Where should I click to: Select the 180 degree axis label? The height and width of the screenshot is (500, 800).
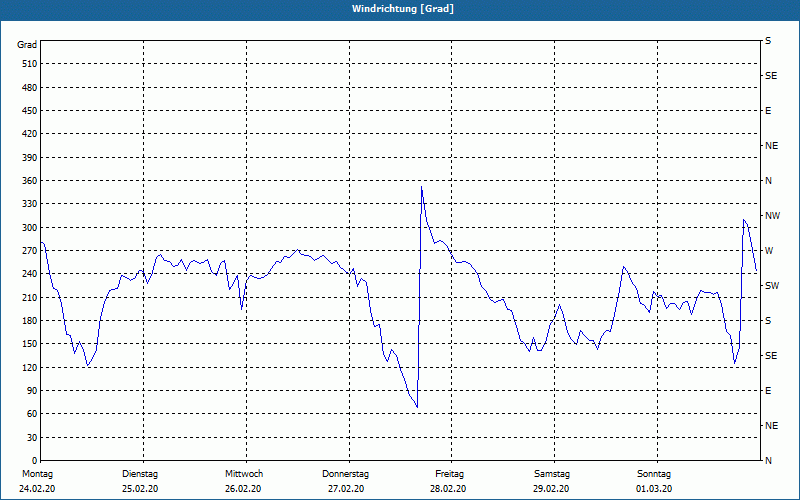tap(30, 321)
